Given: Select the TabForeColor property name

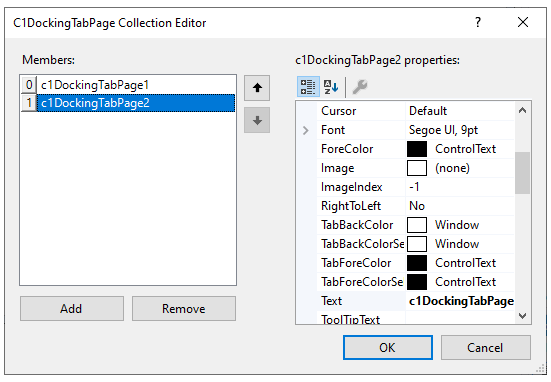Looking at the screenshot, I should point(356,263).
